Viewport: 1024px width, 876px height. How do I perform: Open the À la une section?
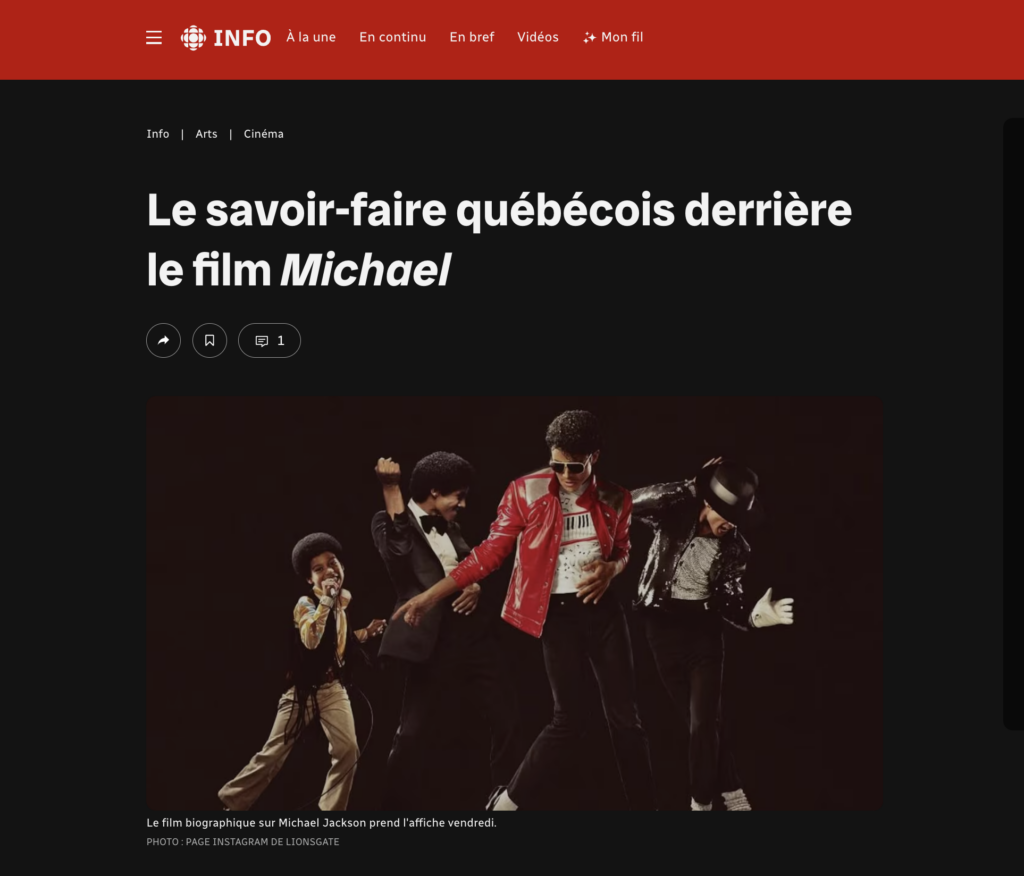(311, 37)
